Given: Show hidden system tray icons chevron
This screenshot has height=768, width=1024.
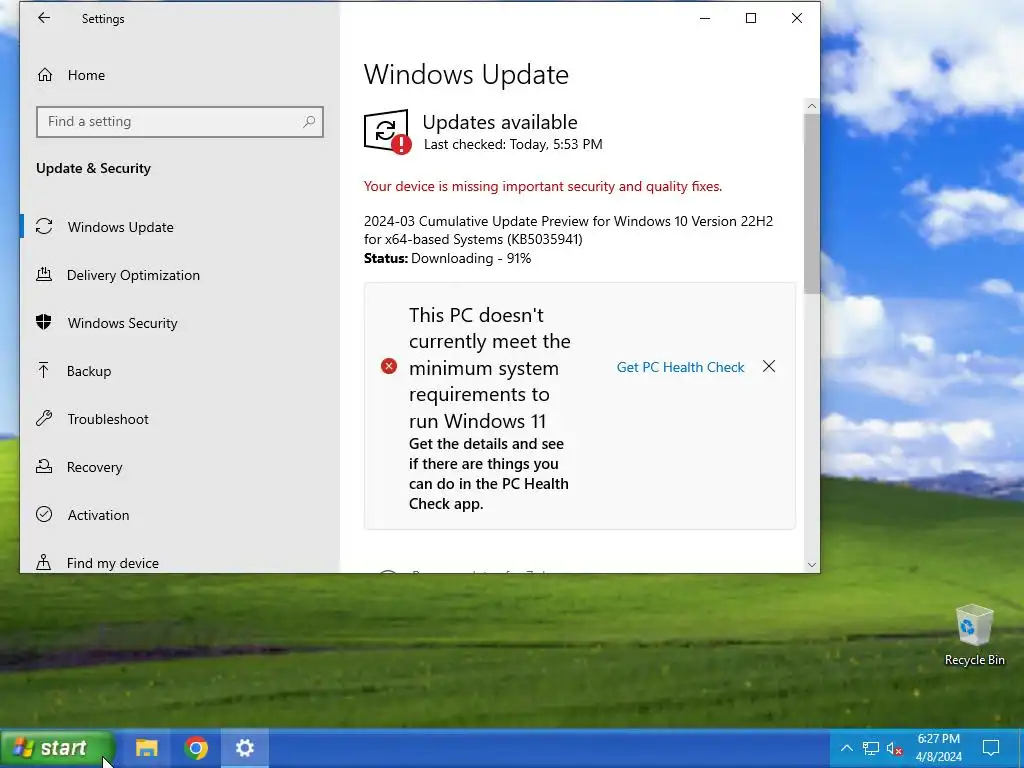Looking at the screenshot, I should tap(846, 748).
